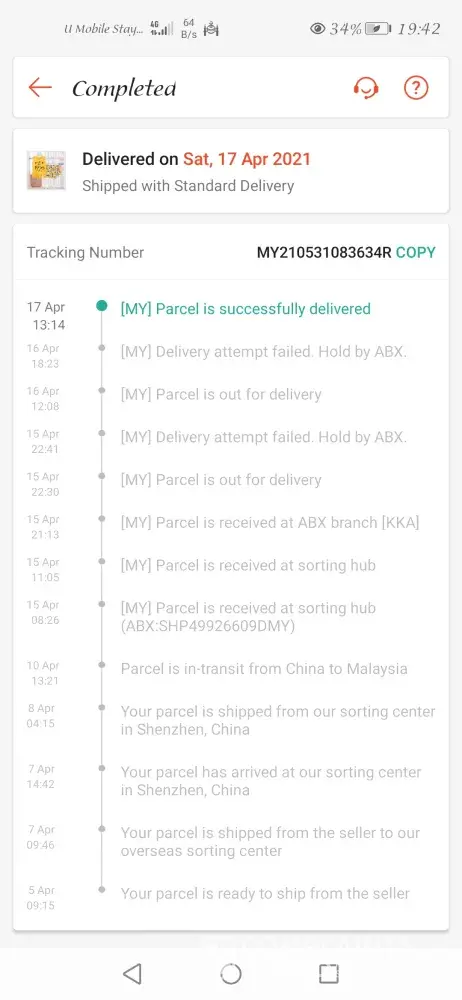Open recent apps square button

pyautogui.click(x=329, y=973)
